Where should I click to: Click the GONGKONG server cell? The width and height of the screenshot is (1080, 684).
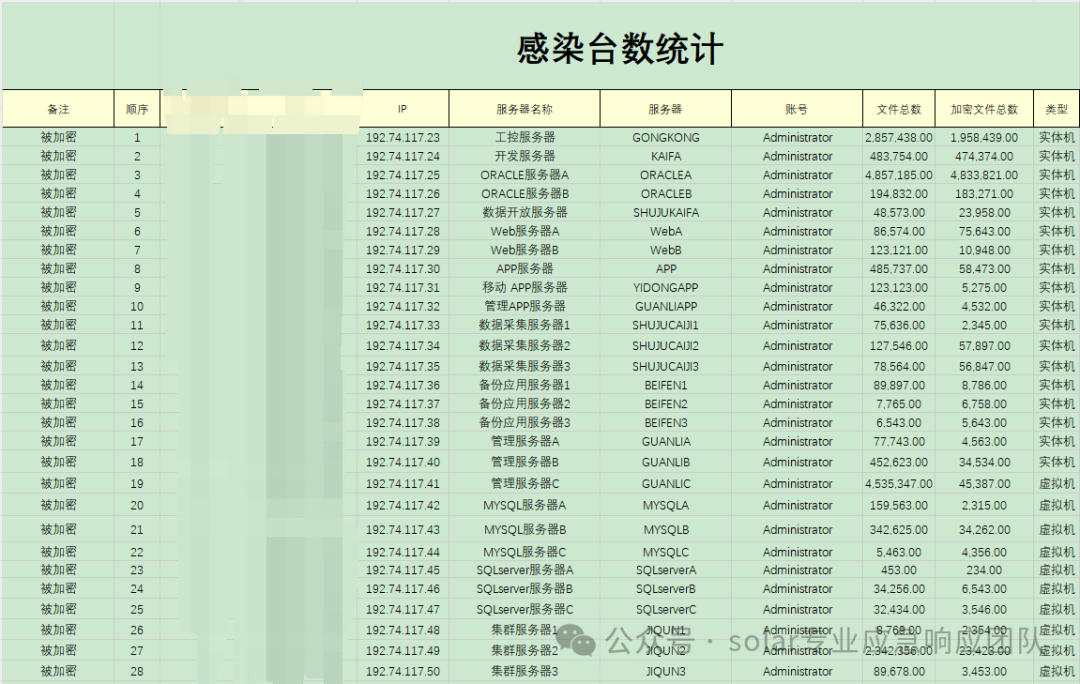(666, 137)
